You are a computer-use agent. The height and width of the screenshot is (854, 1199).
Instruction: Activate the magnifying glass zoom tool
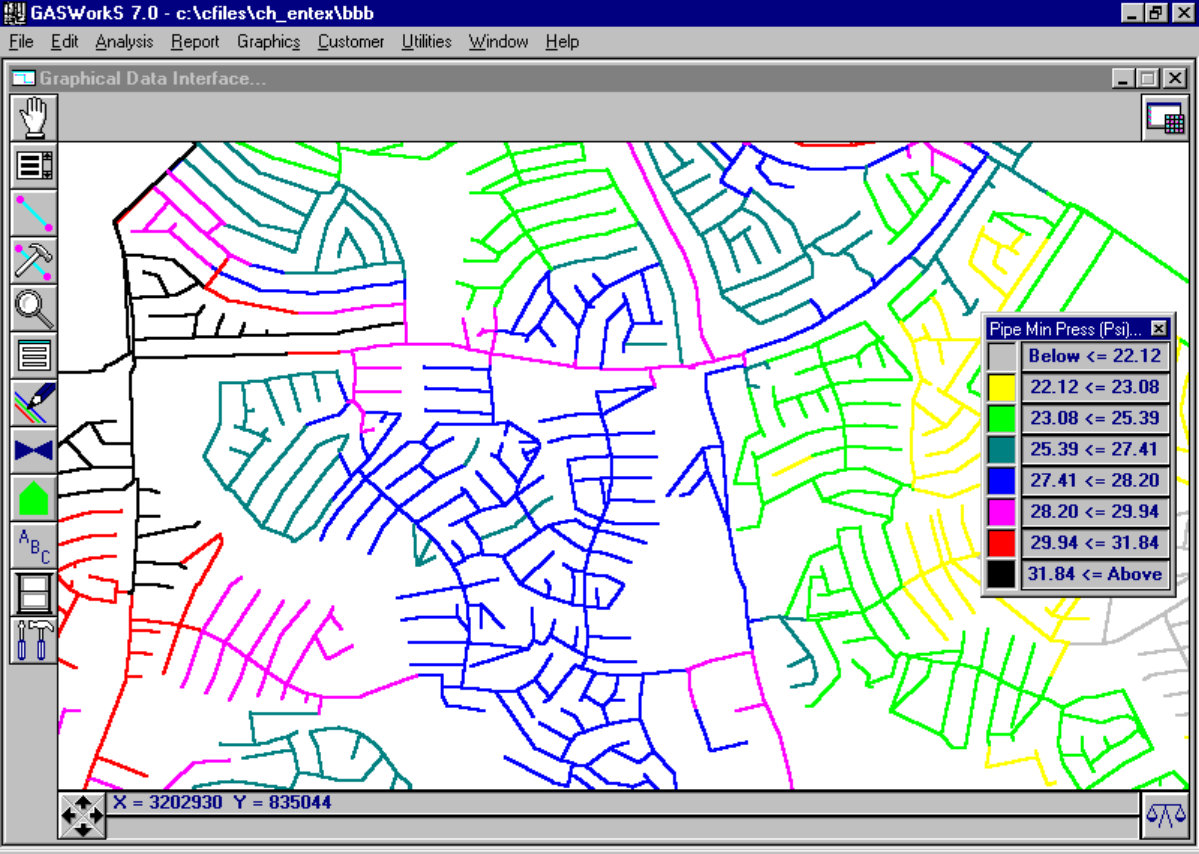tap(34, 308)
